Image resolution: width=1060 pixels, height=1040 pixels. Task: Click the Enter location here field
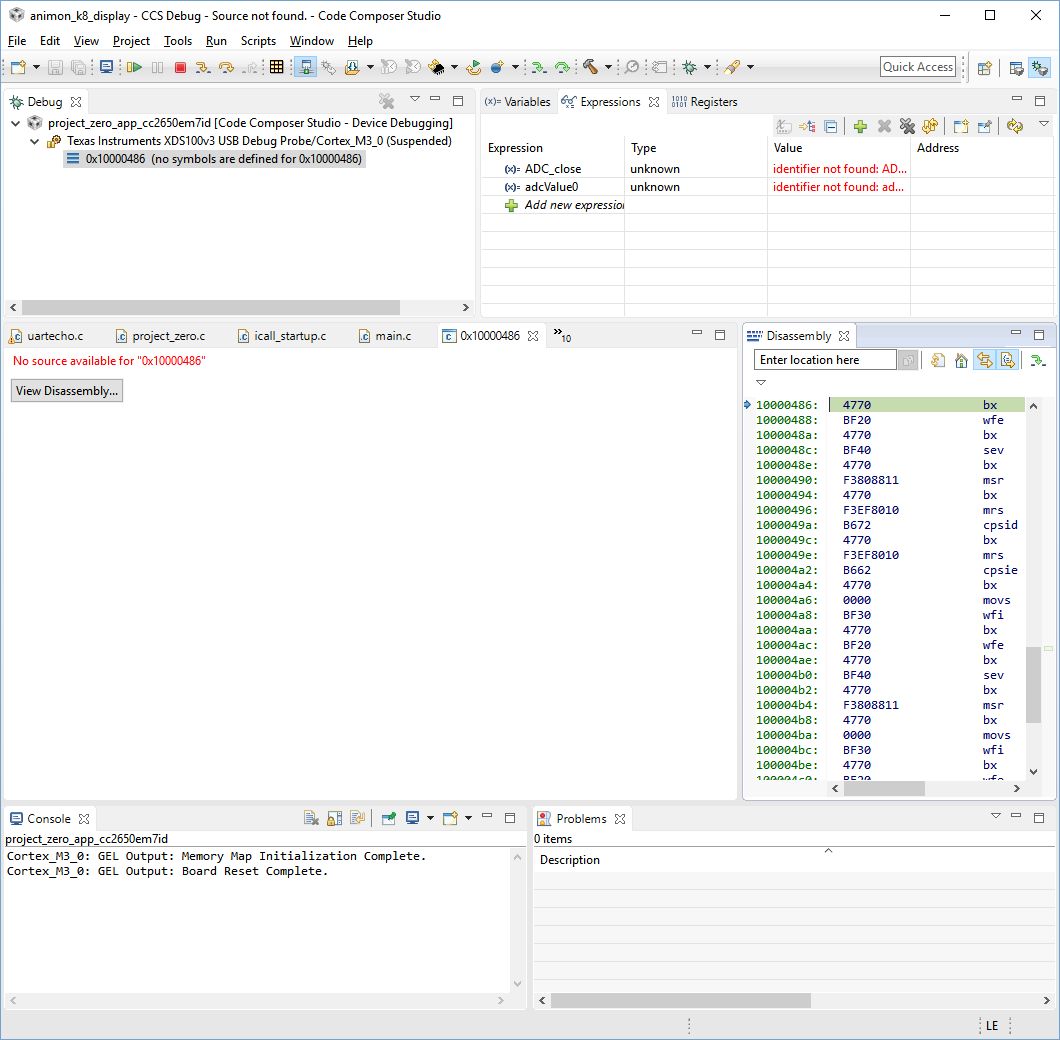825,360
